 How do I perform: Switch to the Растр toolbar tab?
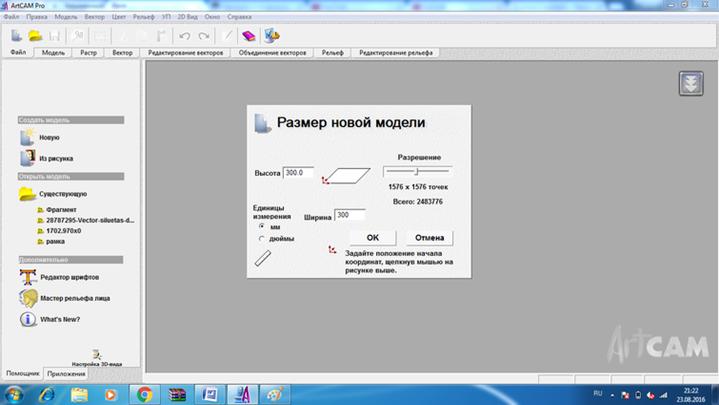pos(88,53)
